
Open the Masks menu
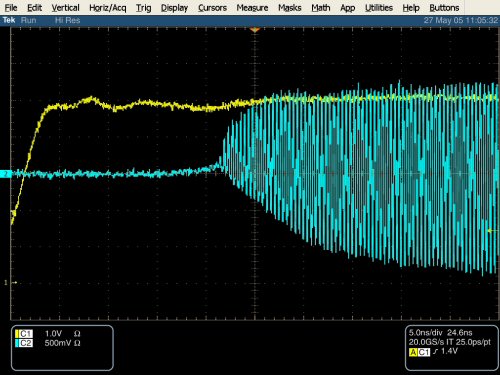pyautogui.click(x=290, y=7)
